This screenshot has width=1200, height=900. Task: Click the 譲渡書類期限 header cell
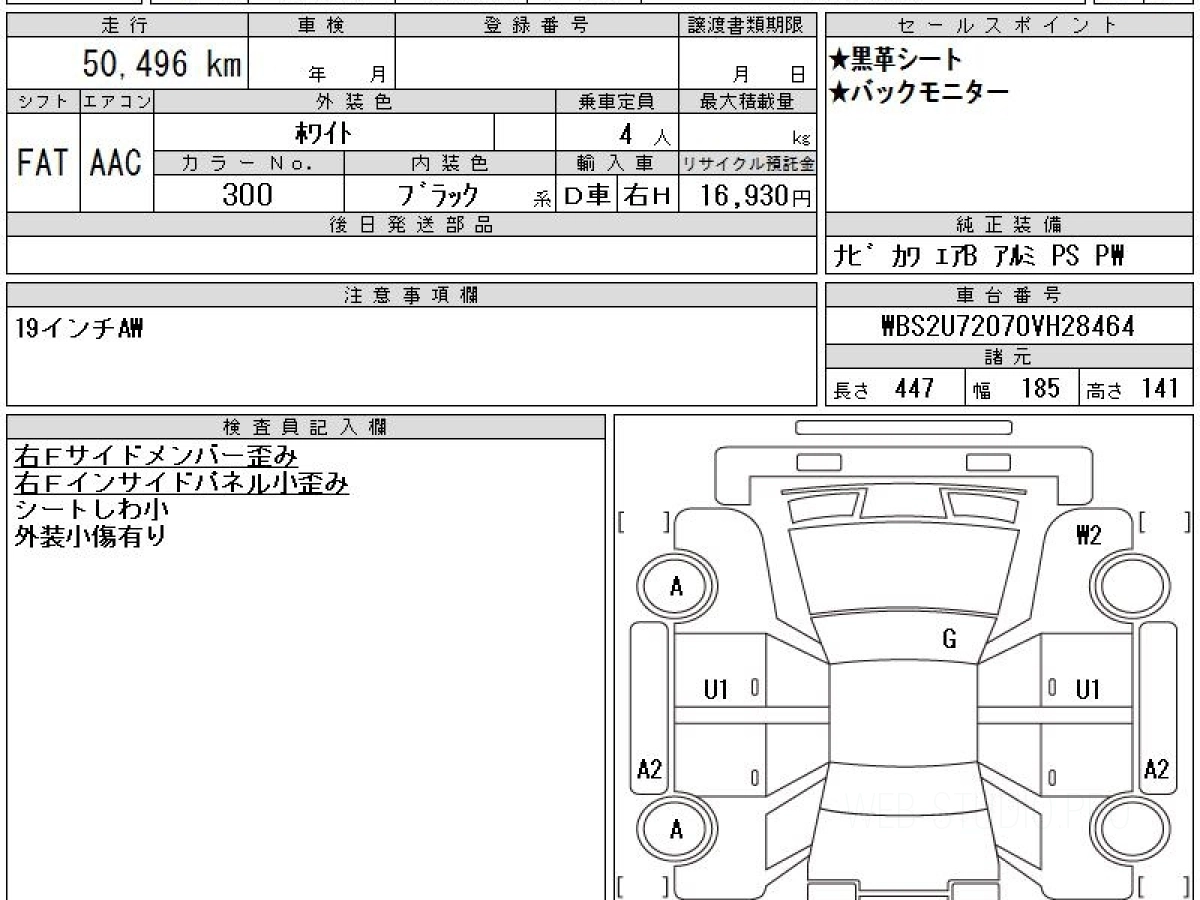748,26
